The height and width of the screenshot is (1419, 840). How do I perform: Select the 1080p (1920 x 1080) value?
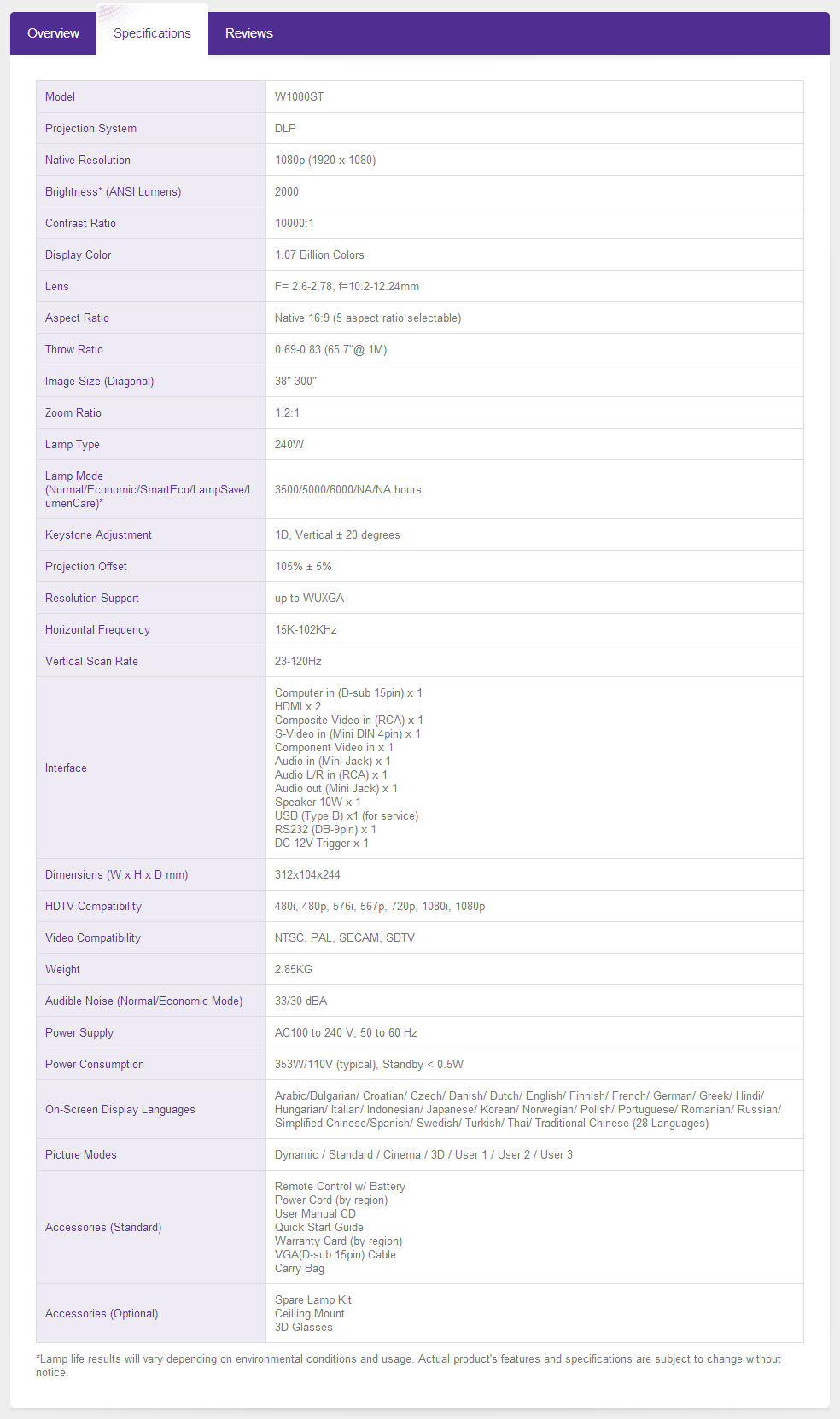tap(325, 160)
